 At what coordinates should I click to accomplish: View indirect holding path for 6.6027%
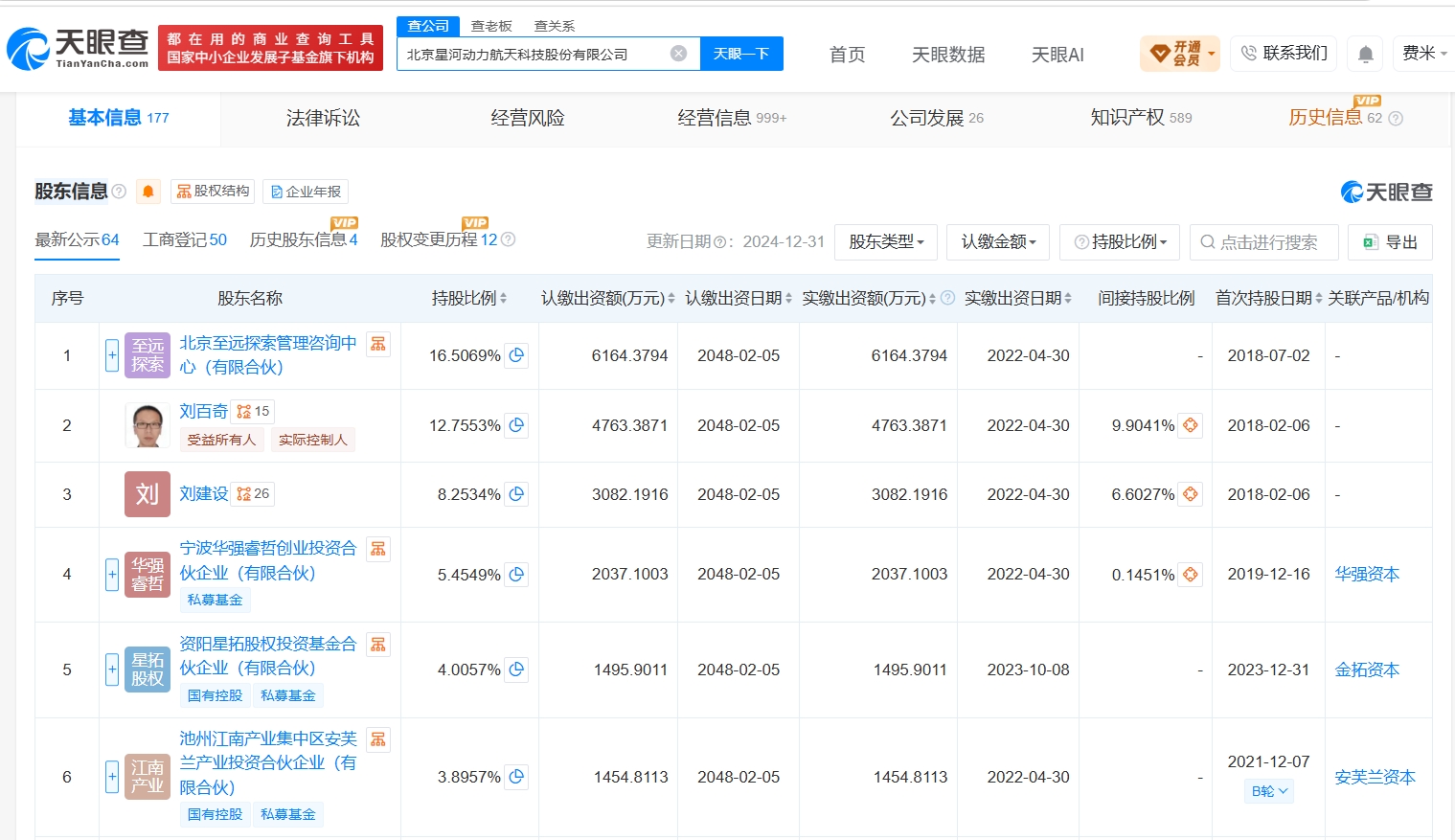1191,494
